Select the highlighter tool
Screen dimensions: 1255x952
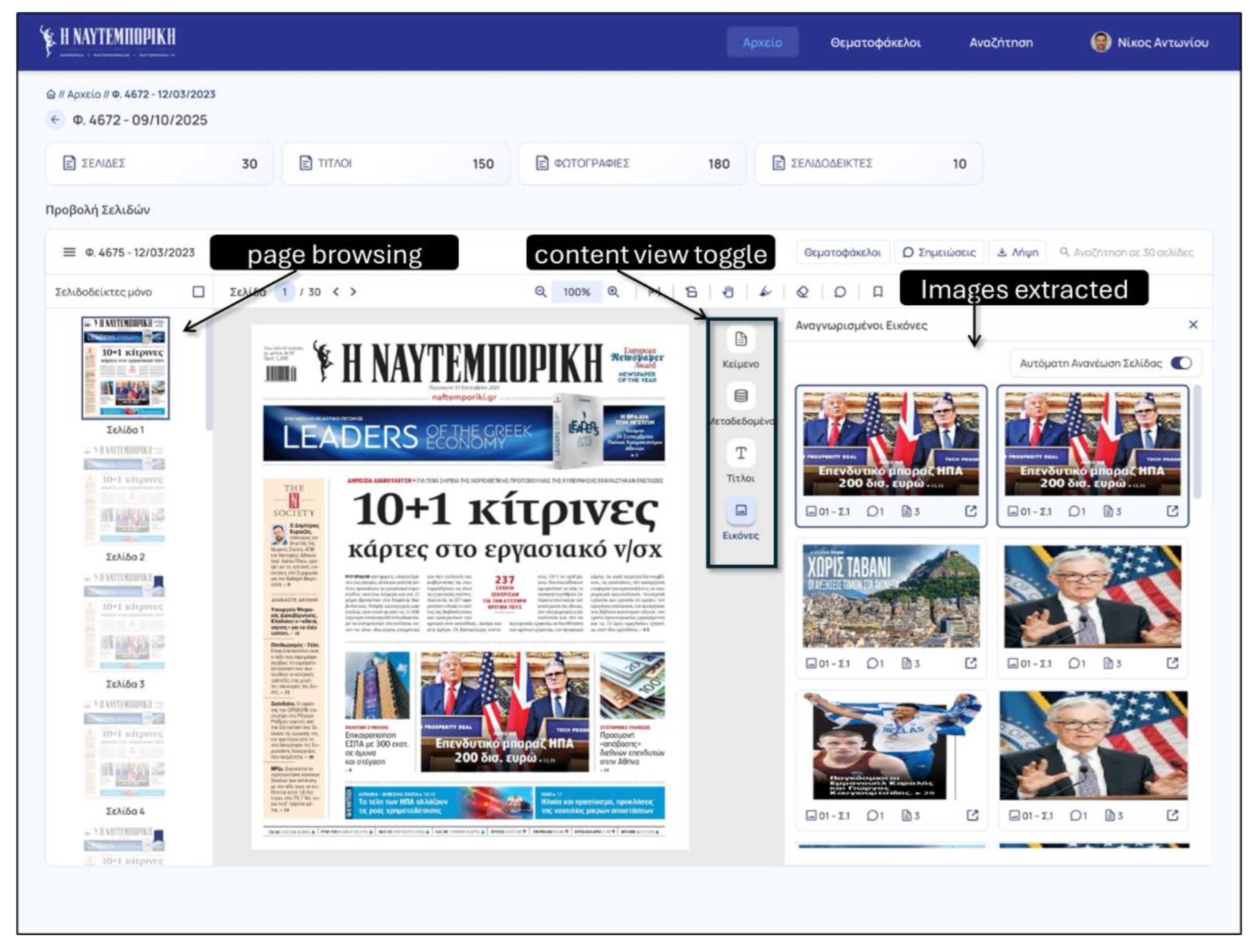pos(765,292)
